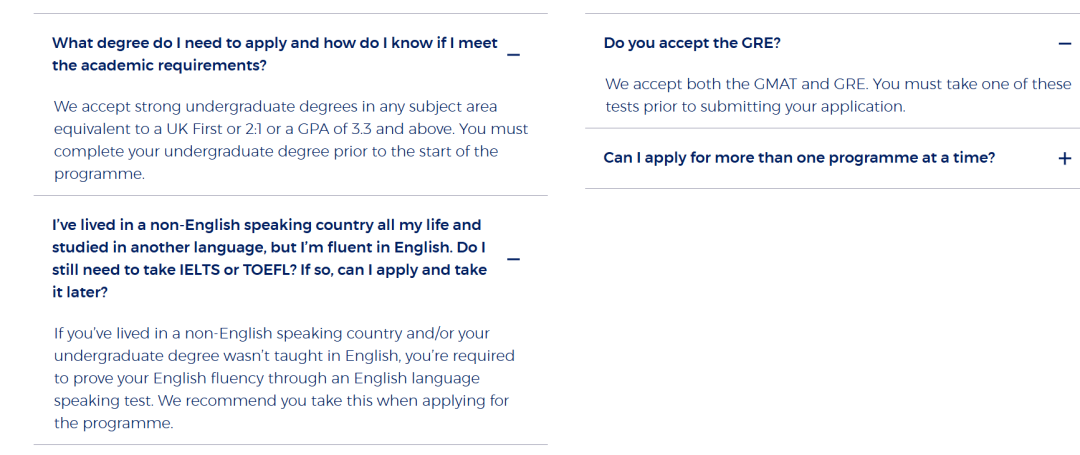
Task: Collapse the IELTS or TOEFL question minus icon
Action: [514, 259]
